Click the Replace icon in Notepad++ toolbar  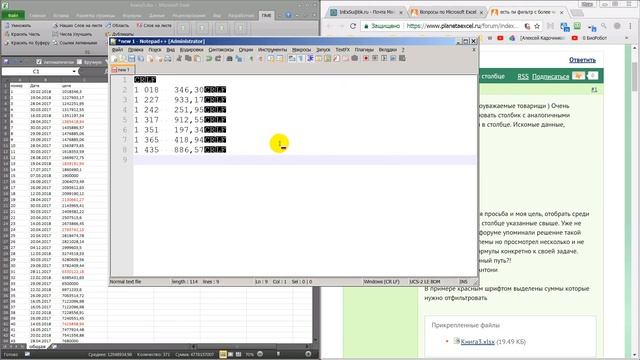(x=239, y=58)
